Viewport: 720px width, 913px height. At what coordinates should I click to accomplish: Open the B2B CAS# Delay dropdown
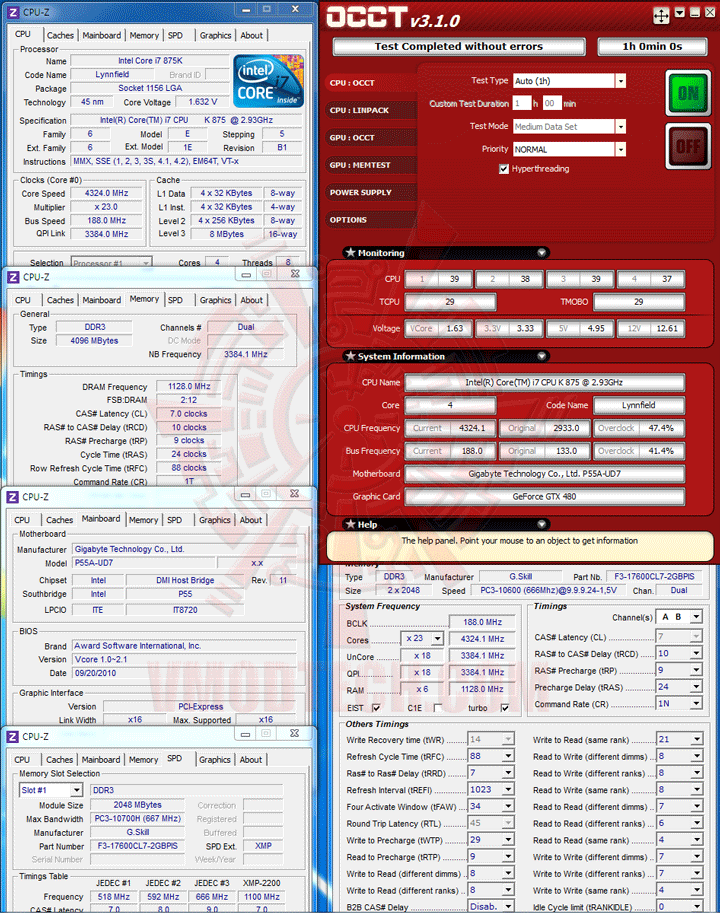point(508,907)
